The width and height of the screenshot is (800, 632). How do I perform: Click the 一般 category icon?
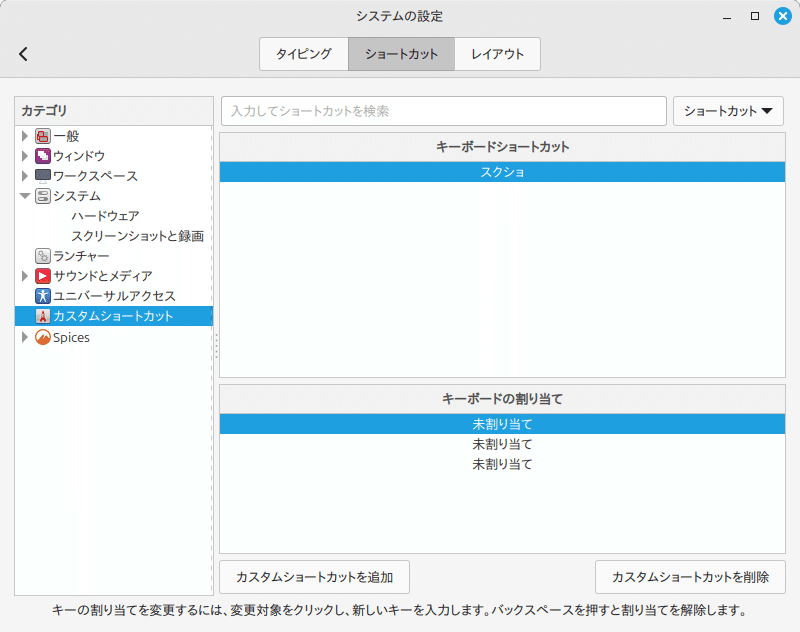pyautogui.click(x=43, y=136)
